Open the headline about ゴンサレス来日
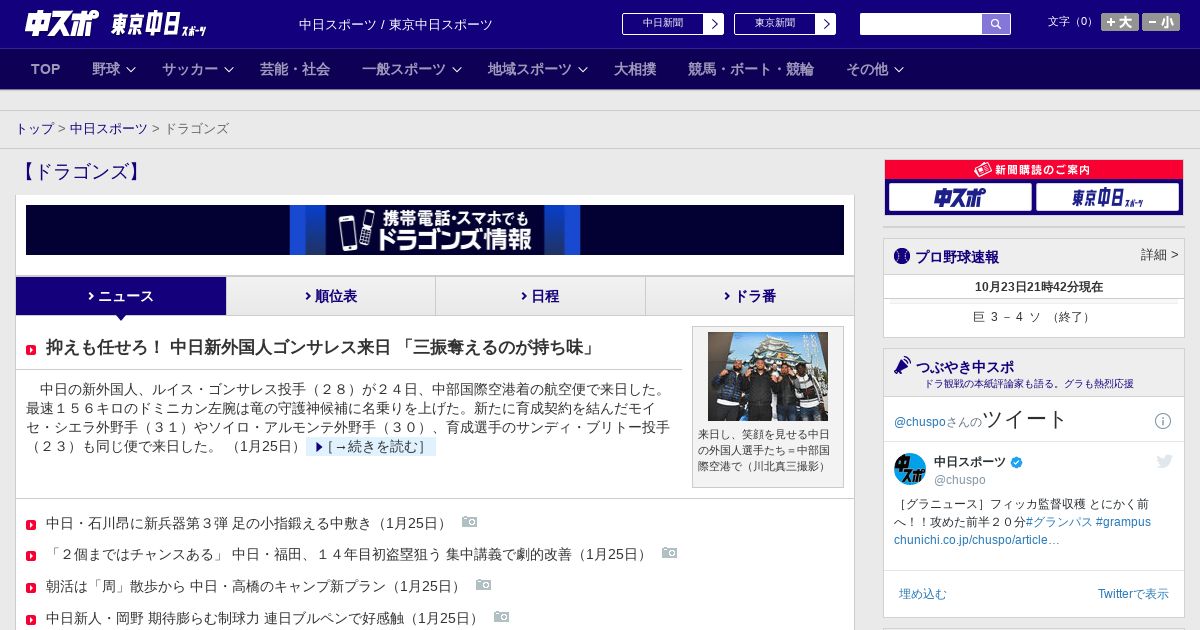1200x630 pixels. click(322, 348)
